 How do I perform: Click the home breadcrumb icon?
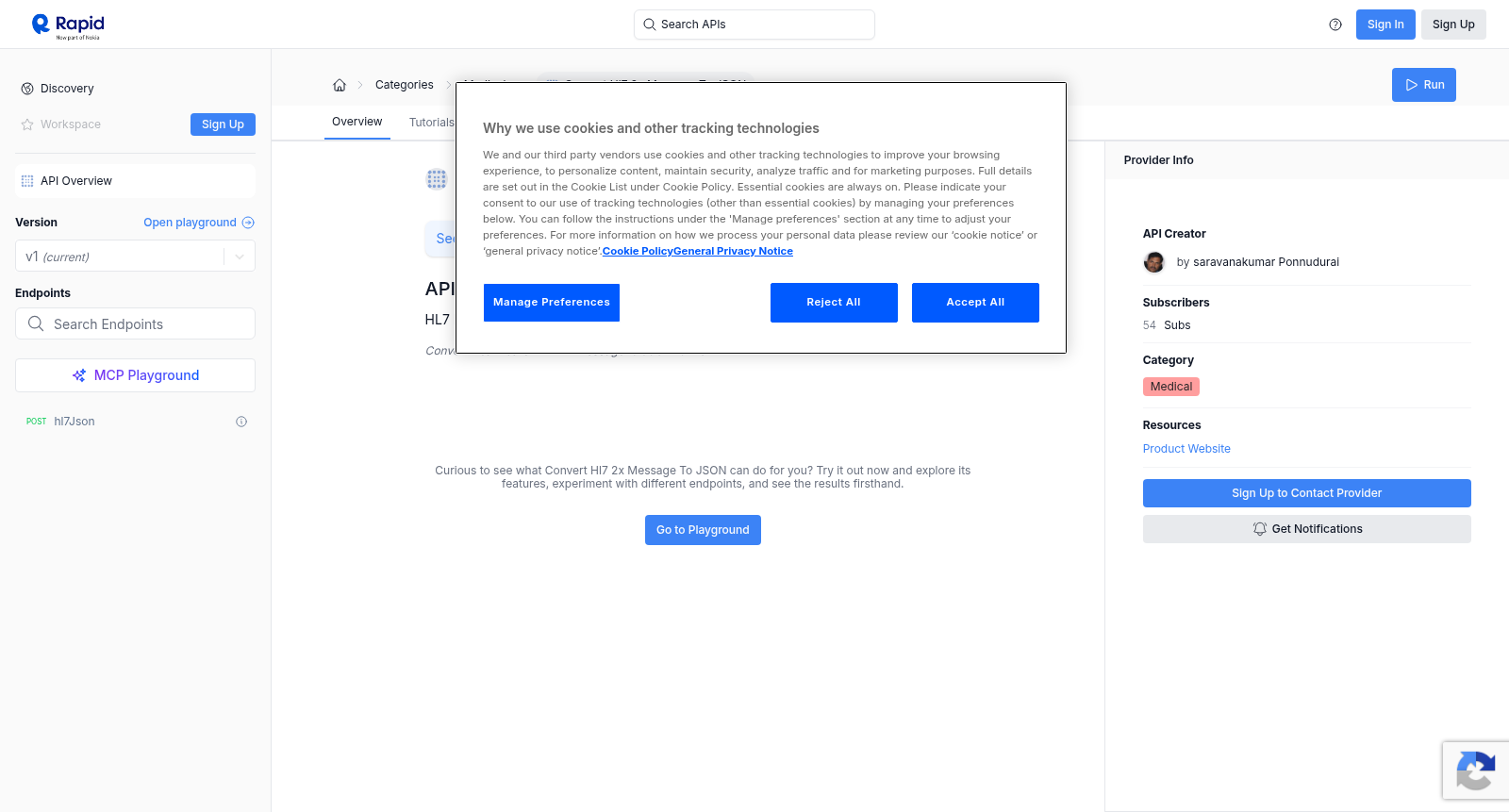[x=340, y=85]
